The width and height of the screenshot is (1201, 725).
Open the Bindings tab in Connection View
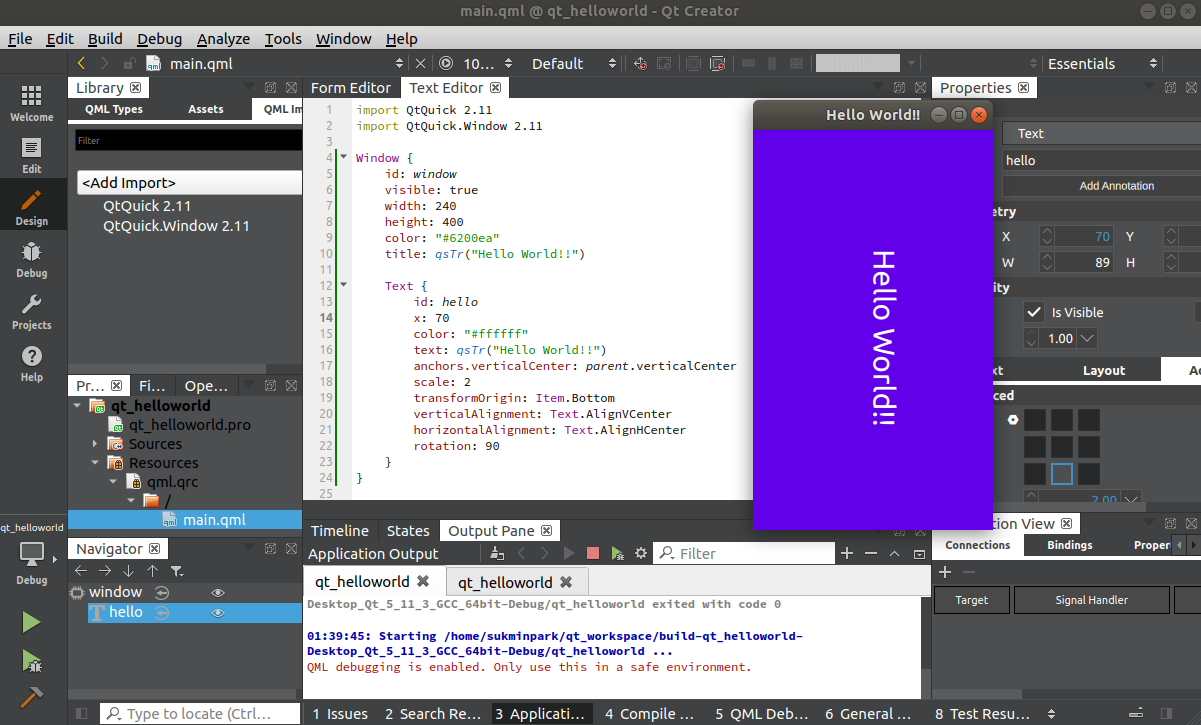click(1070, 545)
